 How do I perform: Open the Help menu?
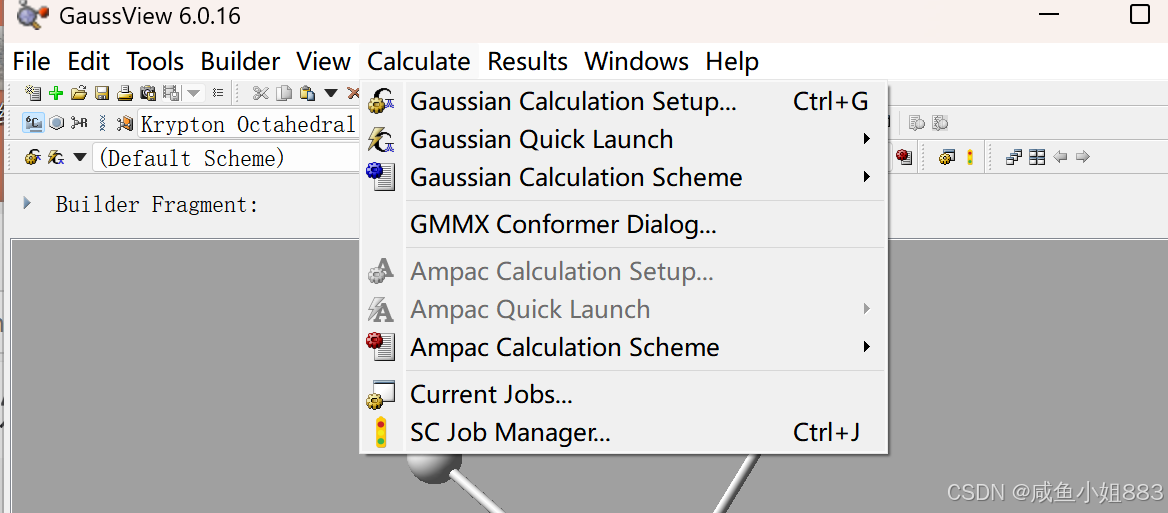(x=732, y=61)
